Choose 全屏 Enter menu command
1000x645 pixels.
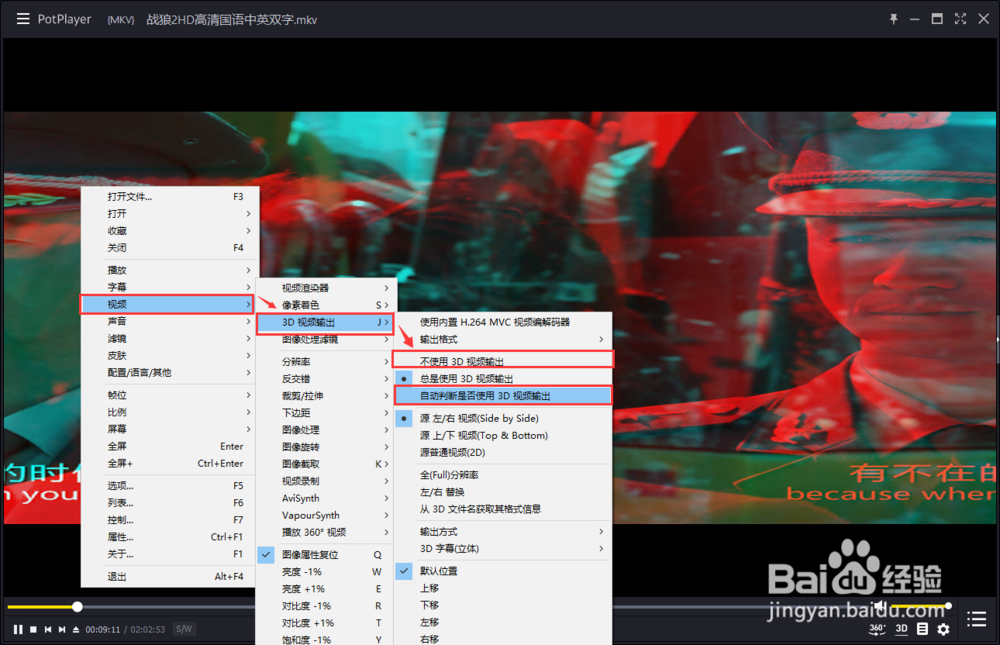[x=168, y=446]
